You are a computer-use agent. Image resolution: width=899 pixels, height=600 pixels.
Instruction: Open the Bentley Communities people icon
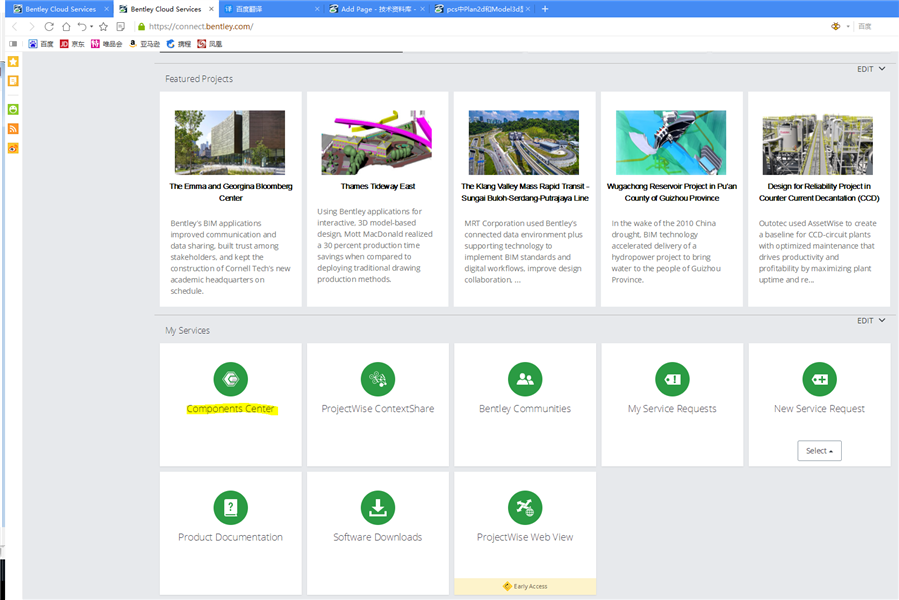tap(525, 379)
